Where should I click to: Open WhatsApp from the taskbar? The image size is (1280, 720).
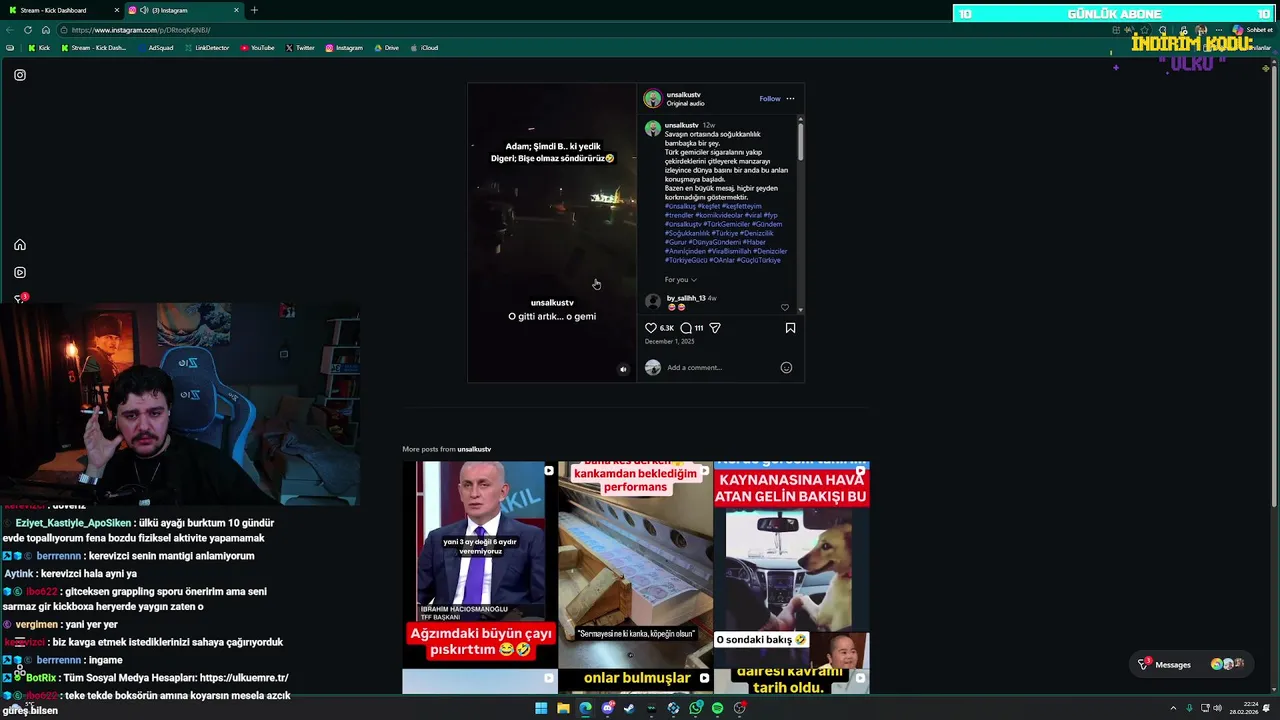695,708
